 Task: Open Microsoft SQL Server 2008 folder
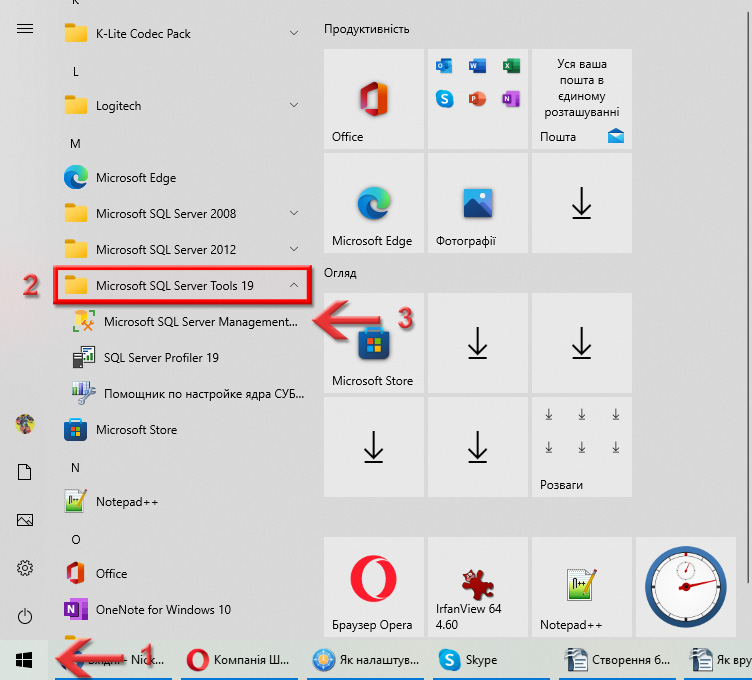(x=182, y=213)
